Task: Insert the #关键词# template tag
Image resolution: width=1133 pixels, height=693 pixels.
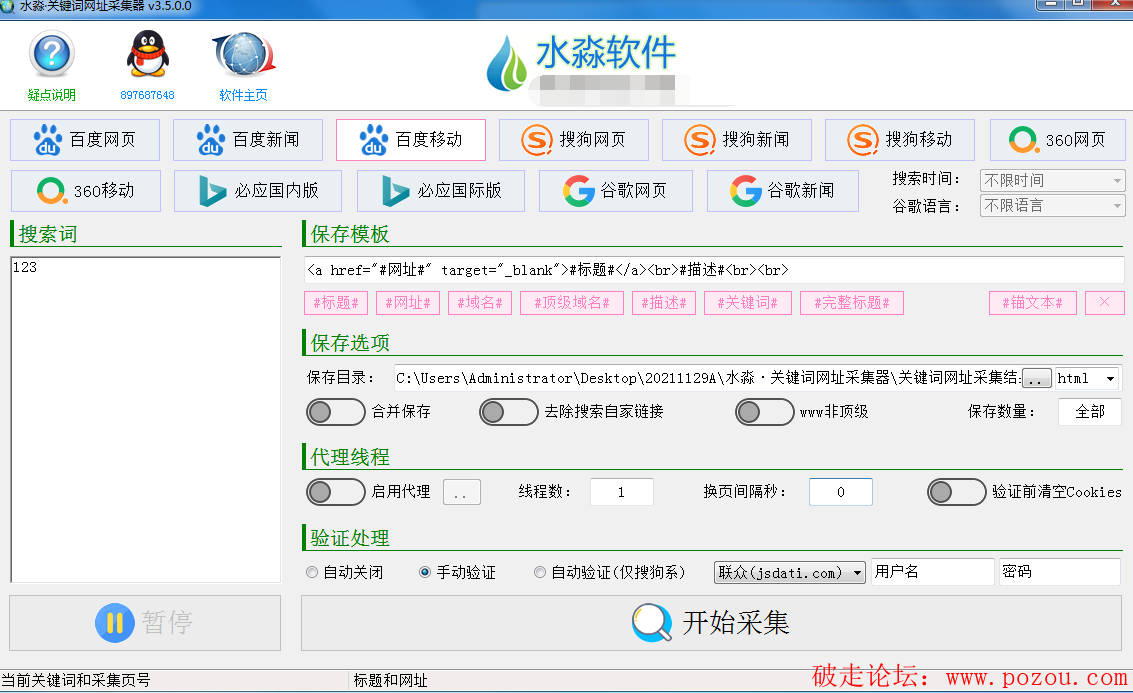Action: (x=748, y=303)
